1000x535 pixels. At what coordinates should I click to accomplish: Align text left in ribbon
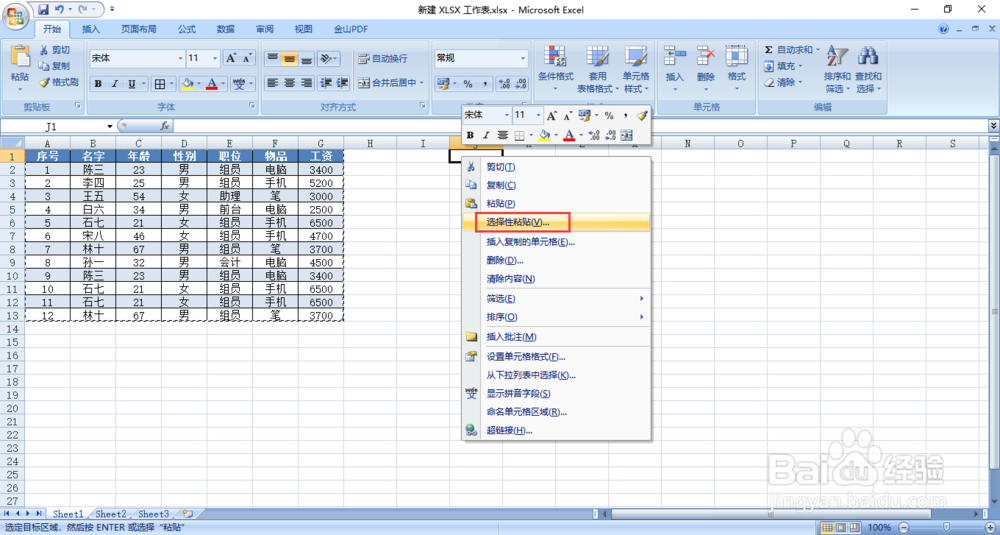pos(272,83)
